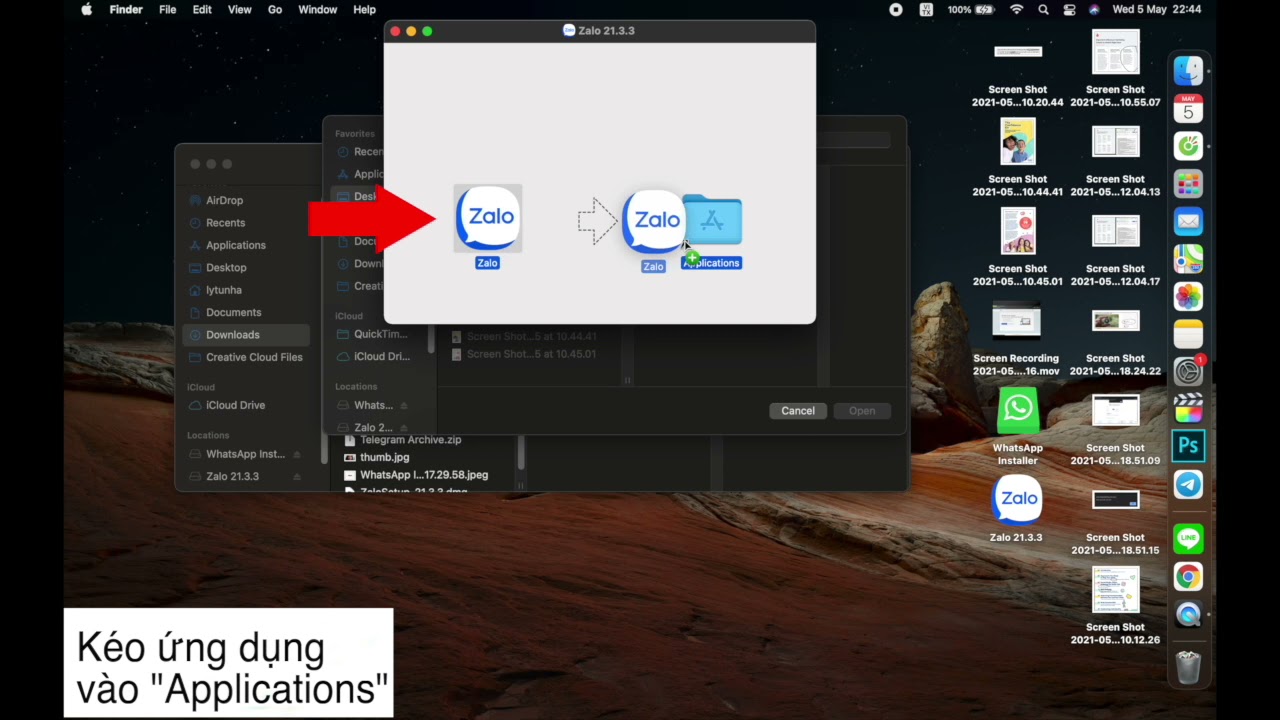Click the Open button in the dialog
Viewport: 1280px width, 720px height.
coord(862,411)
